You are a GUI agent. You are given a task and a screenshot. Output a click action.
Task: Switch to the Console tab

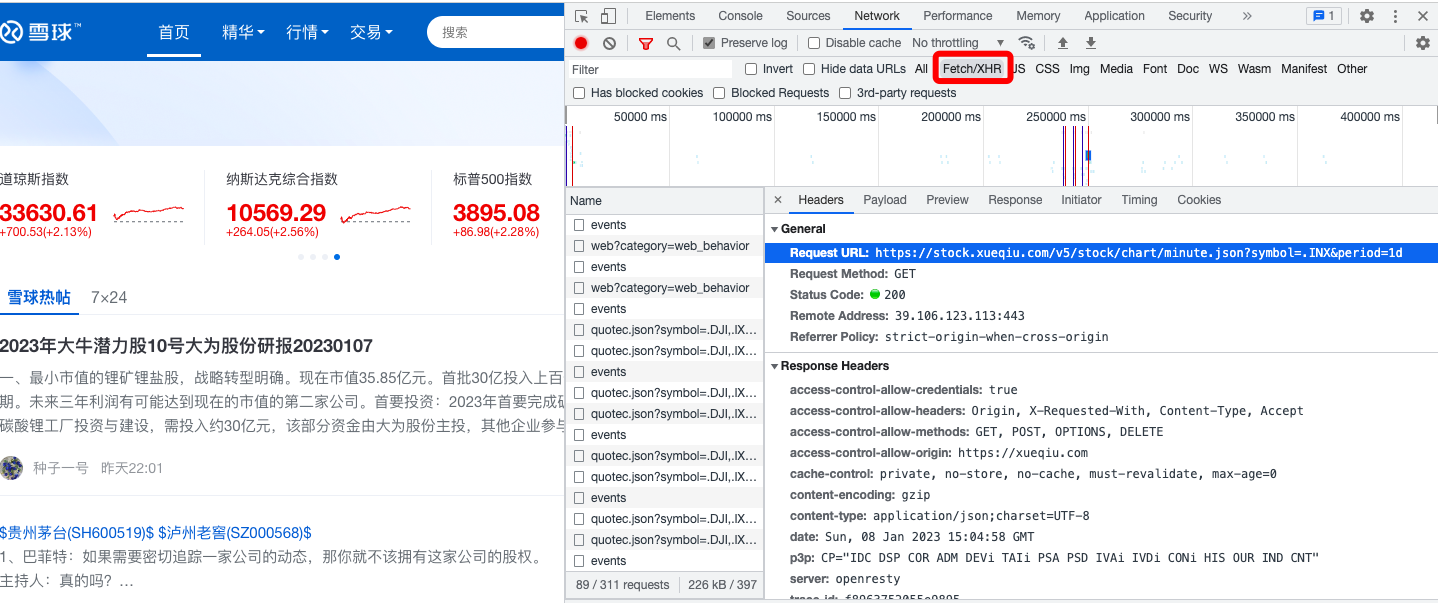740,16
